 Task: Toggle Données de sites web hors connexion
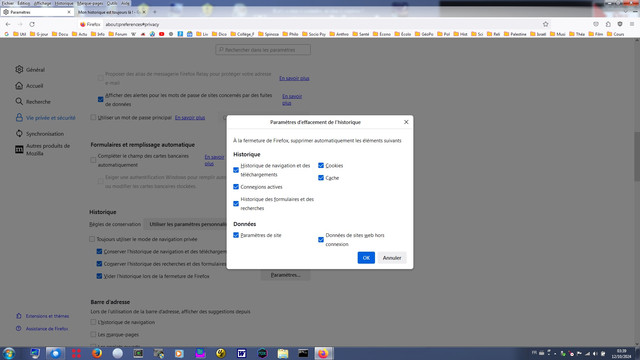321,240
